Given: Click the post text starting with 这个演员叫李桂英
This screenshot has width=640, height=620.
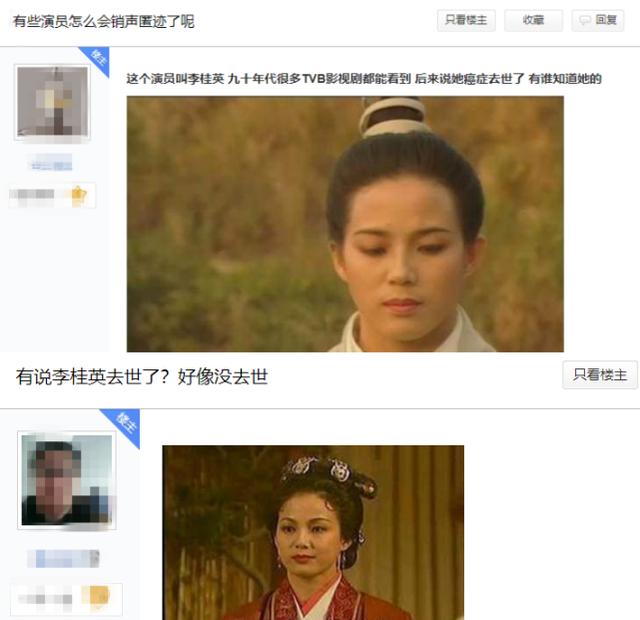Looking at the screenshot, I should click(x=364, y=78).
